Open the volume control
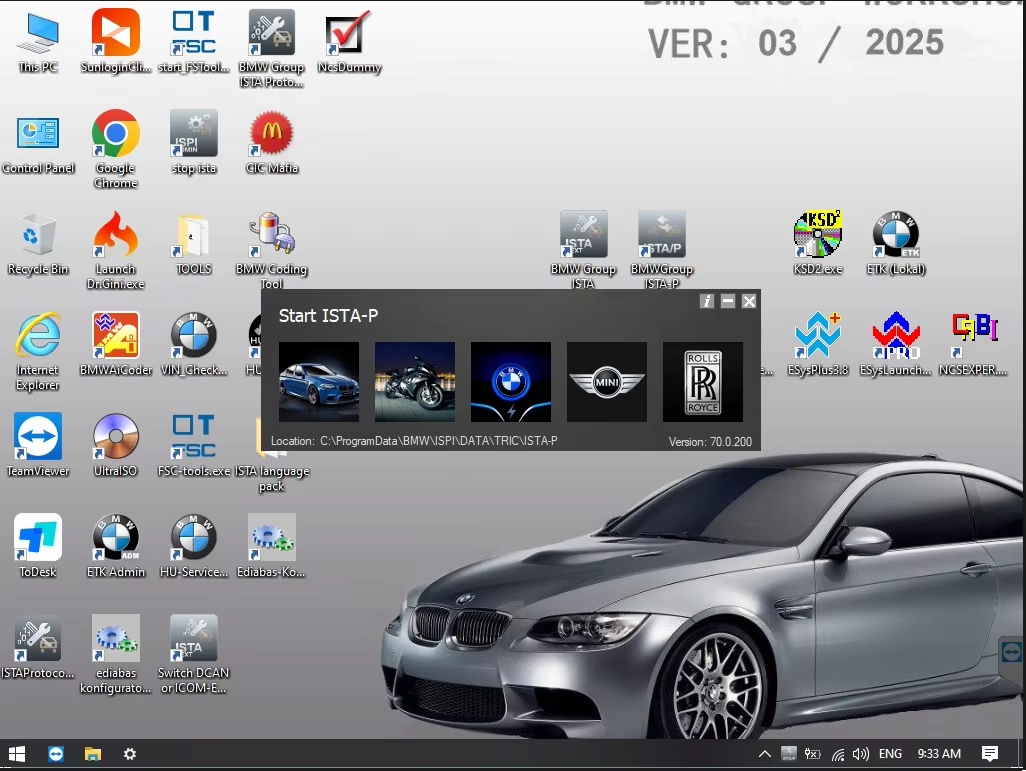This screenshot has height=771, width=1026. 860,754
